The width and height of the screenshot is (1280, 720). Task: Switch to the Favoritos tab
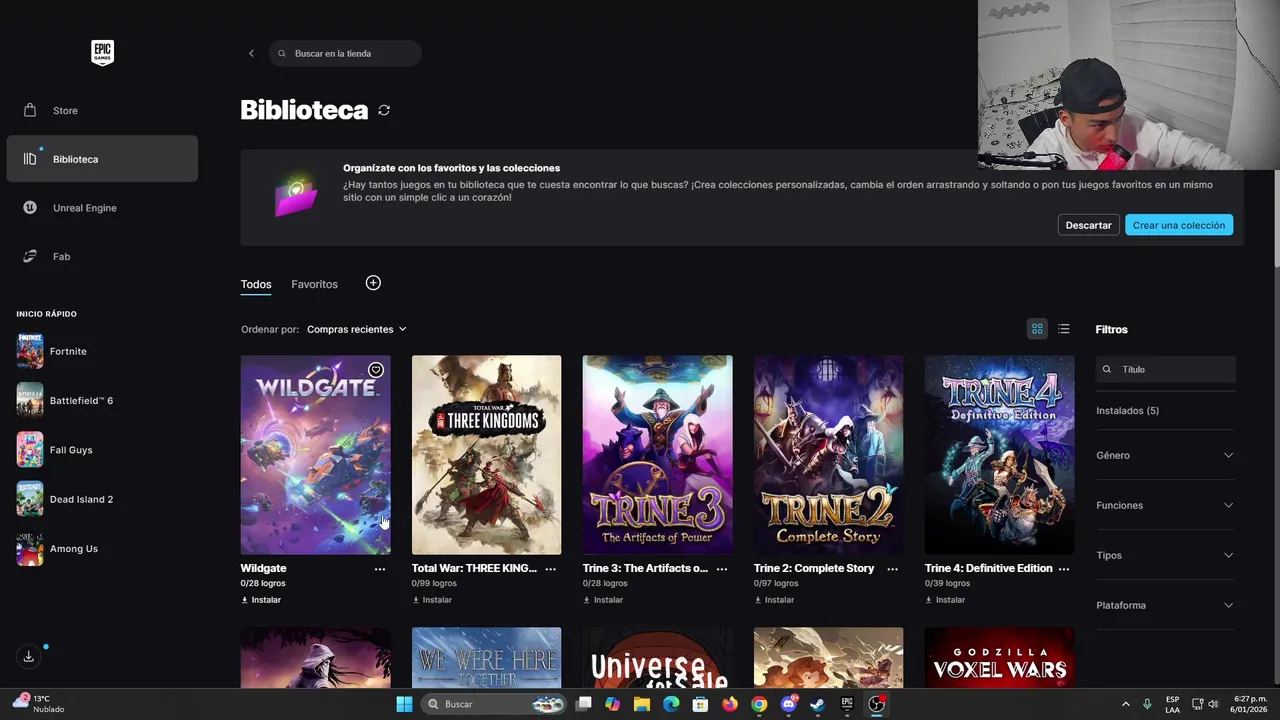click(314, 284)
